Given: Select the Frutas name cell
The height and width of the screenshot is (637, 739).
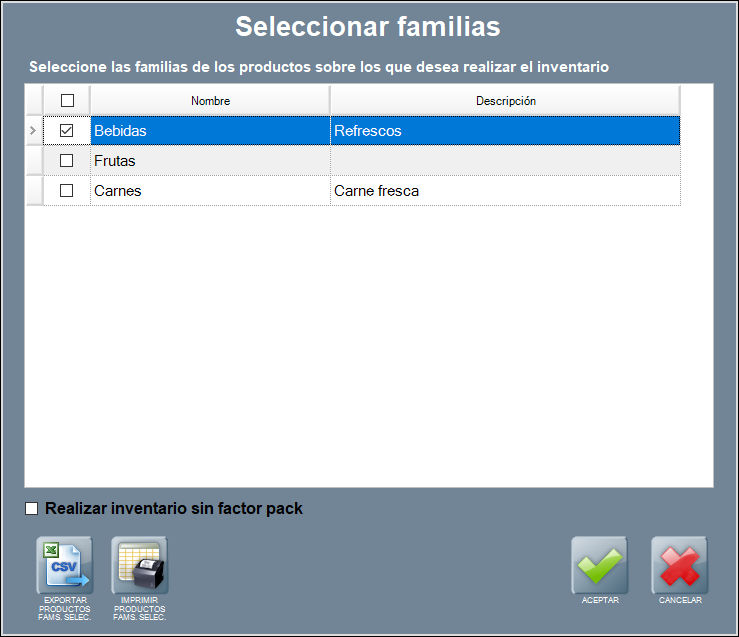Looking at the screenshot, I should (x=210, y=161).
